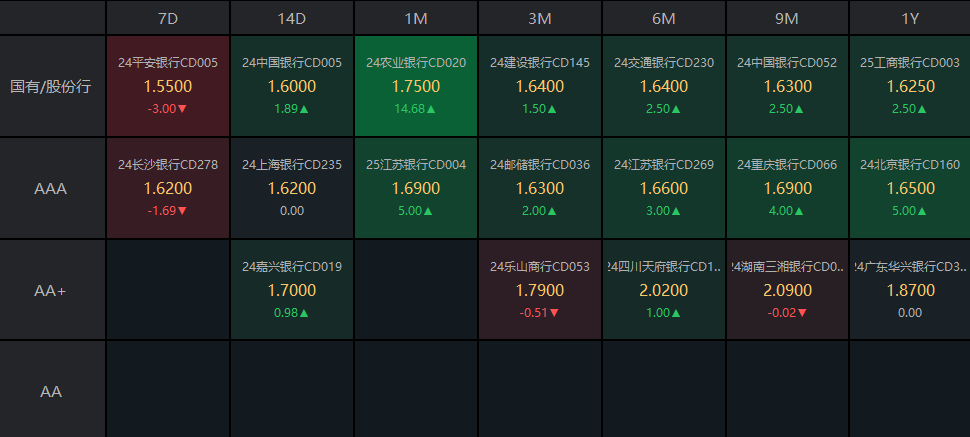The height and width of the screenshot is (437, 970).
Task: Open the 24重庆银行CD066 quote cell
Action: 787,188
